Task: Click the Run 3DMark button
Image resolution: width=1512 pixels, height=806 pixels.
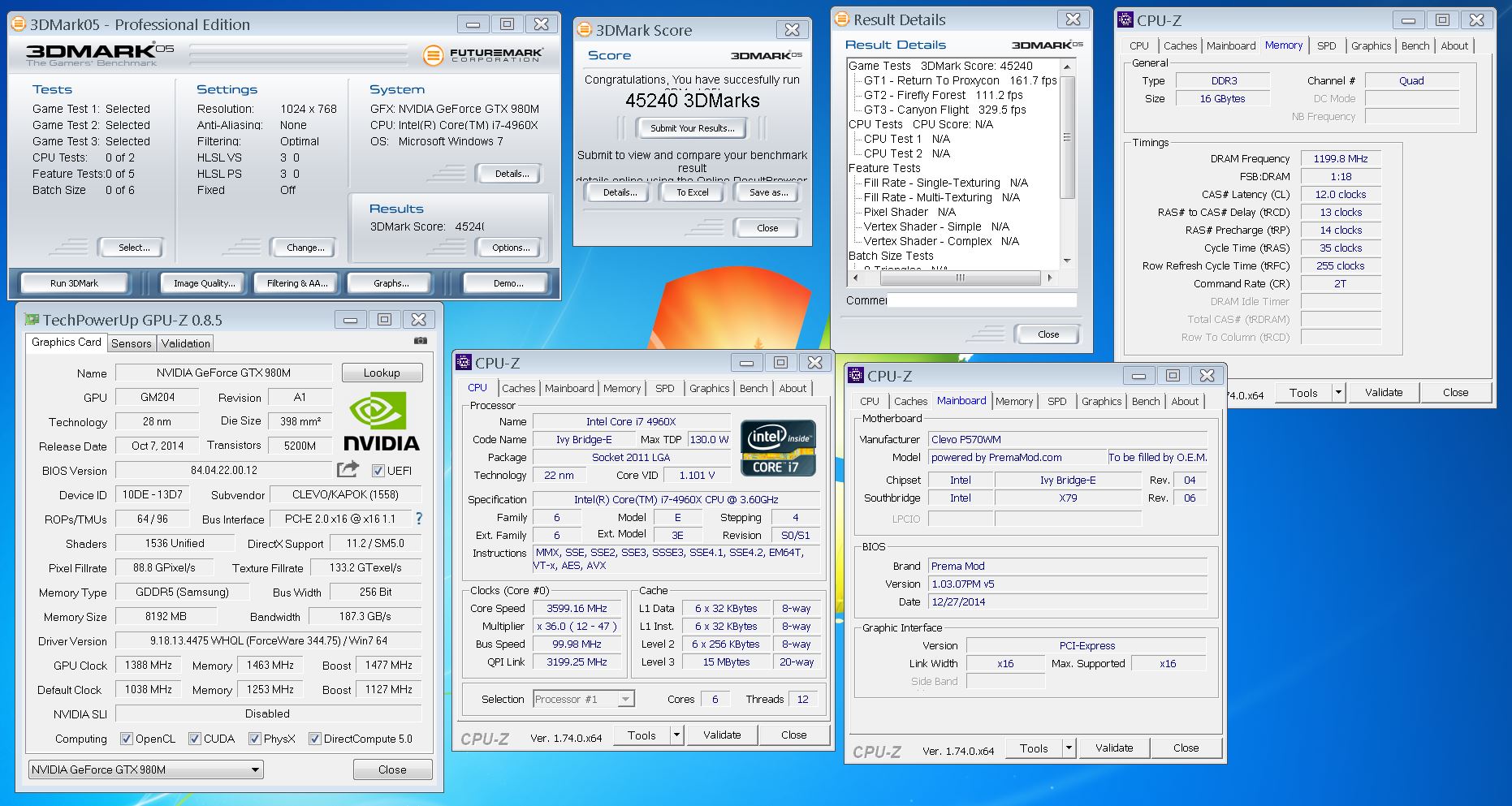Action: coord(74,283)
